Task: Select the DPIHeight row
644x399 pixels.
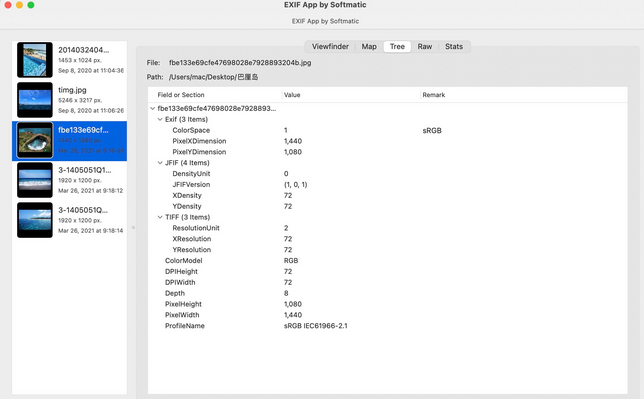Action: tap(388, 272)
